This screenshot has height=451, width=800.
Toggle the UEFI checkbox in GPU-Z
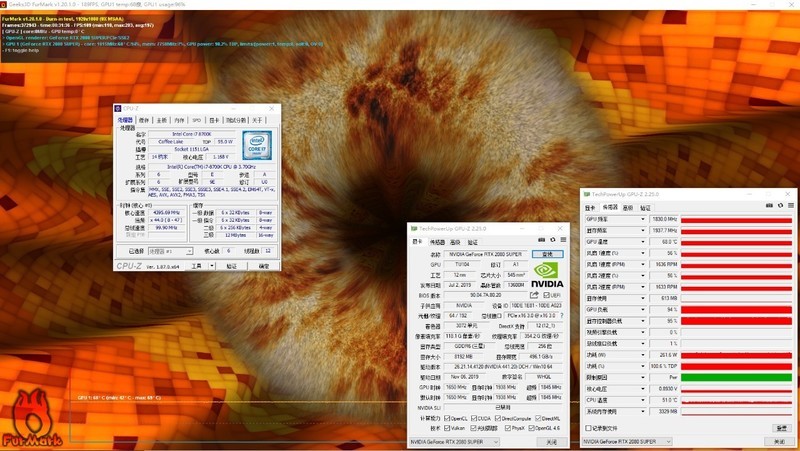pos(545,295)
